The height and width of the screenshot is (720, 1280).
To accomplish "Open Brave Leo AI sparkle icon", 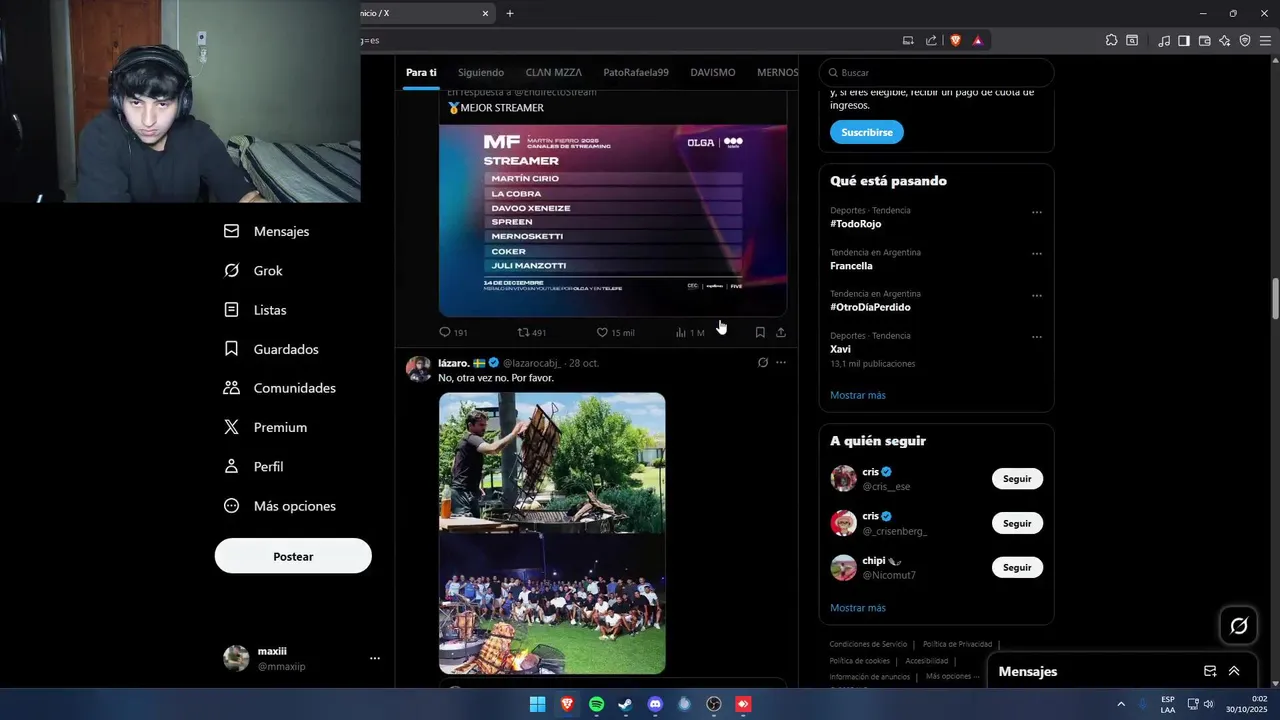I will click(x=1224, y=41).
